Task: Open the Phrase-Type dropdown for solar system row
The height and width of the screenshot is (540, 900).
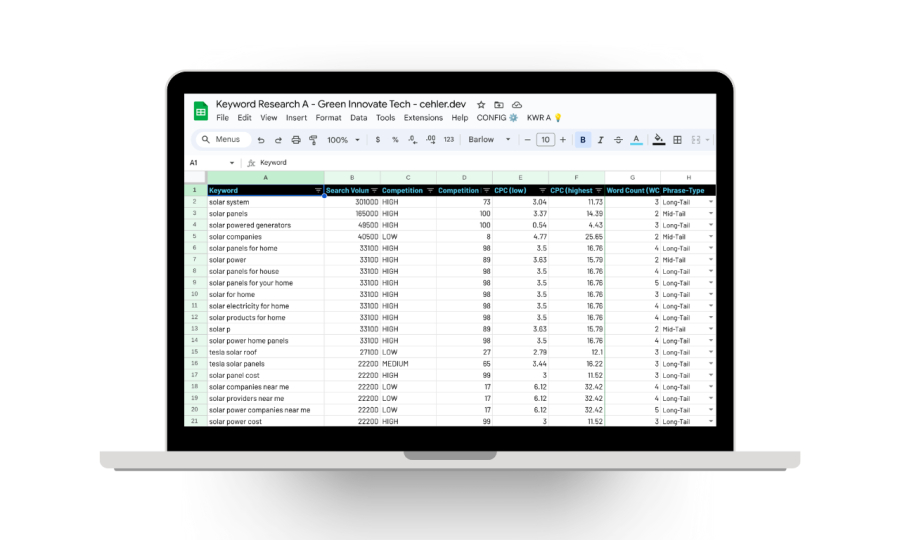Action: (711, 202)
